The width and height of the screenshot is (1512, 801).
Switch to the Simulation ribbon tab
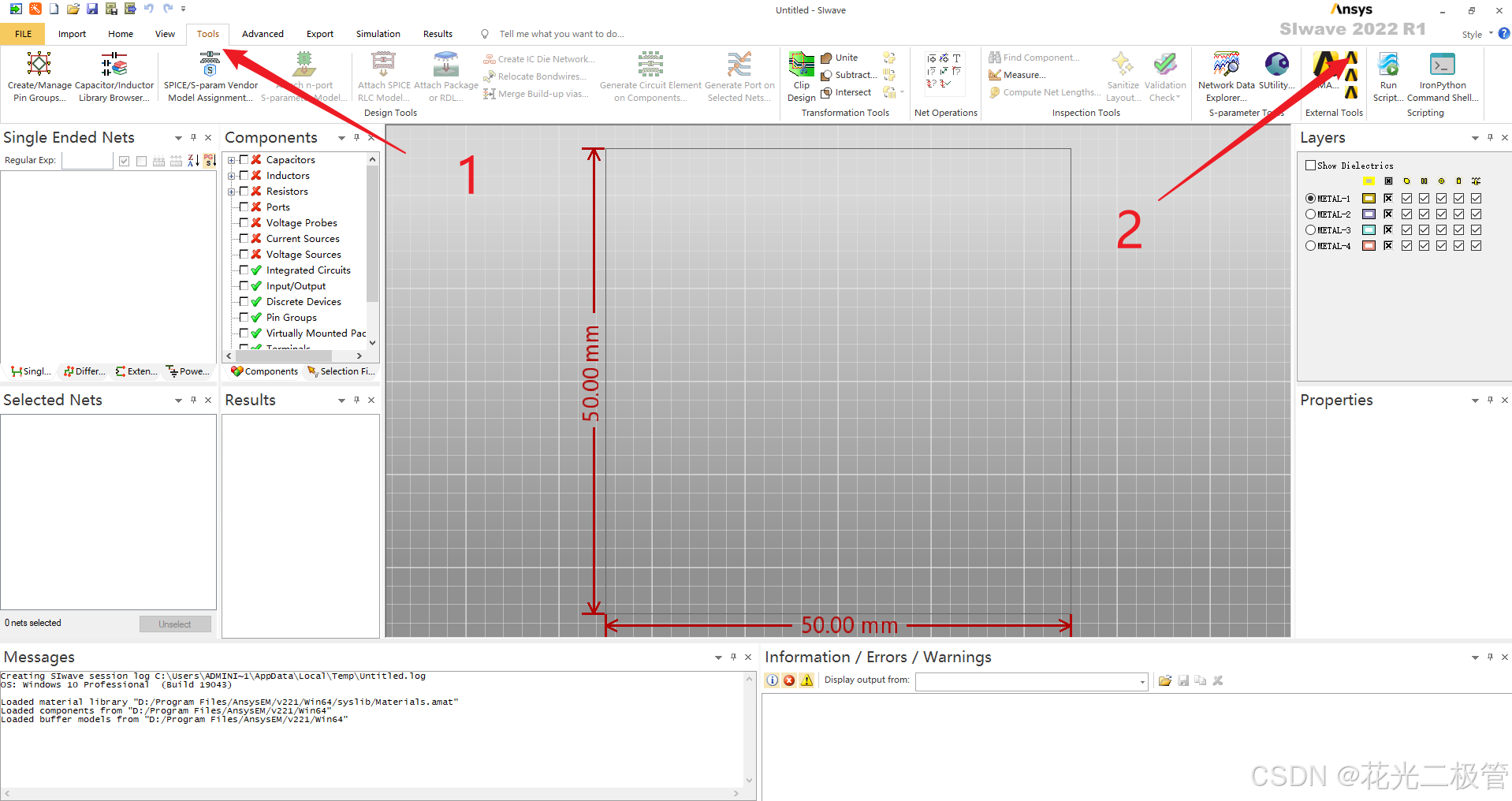(x=378, y=33)
